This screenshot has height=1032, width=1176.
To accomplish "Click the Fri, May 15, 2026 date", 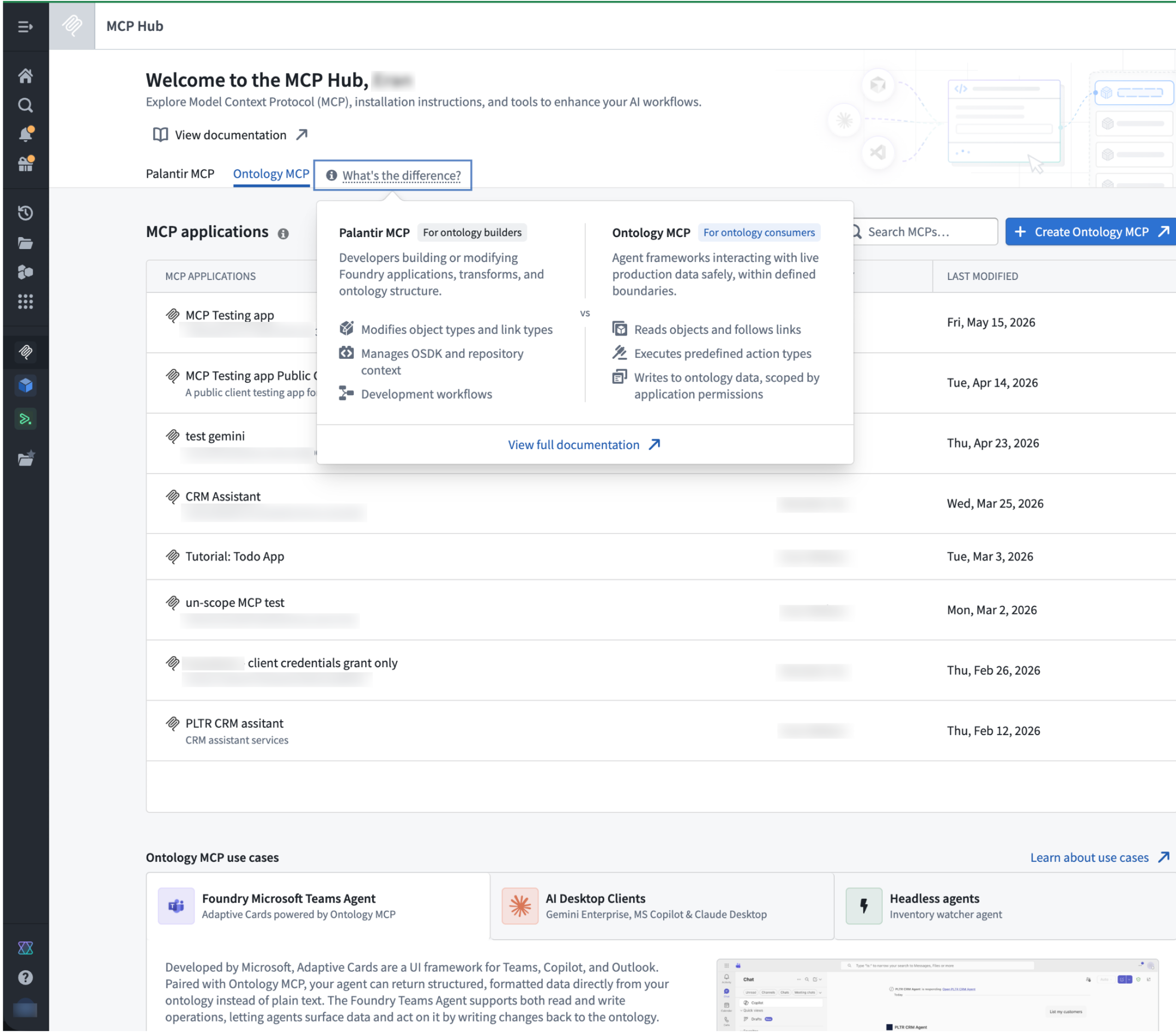I will (991, 322).
